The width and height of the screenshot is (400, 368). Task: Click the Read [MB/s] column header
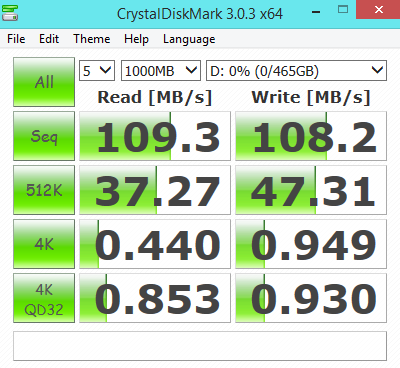[x=155, y=98]
